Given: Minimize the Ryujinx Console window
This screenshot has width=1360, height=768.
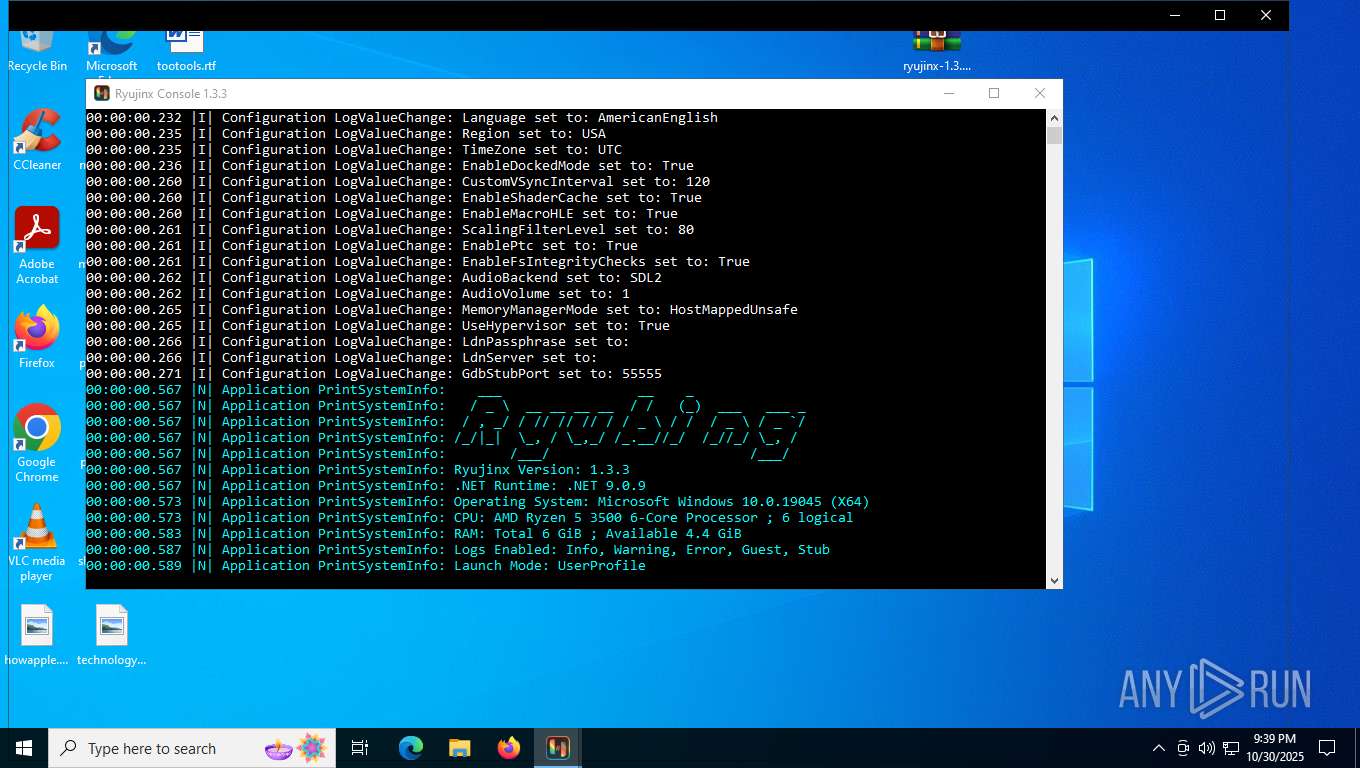Looking at the screenshot, I should coord(948,93).
